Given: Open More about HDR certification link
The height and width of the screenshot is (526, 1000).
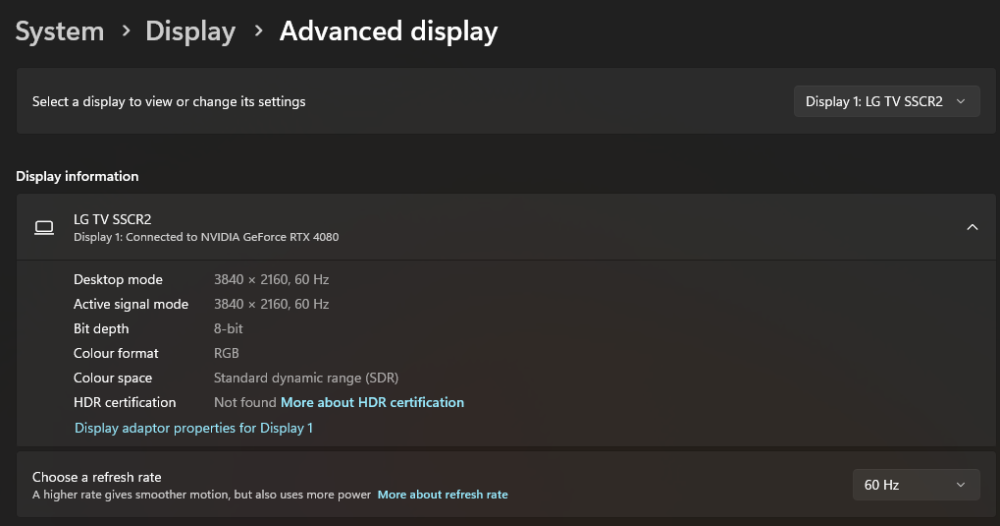Looking at the screenshot, I should click(x=372, y=403).
